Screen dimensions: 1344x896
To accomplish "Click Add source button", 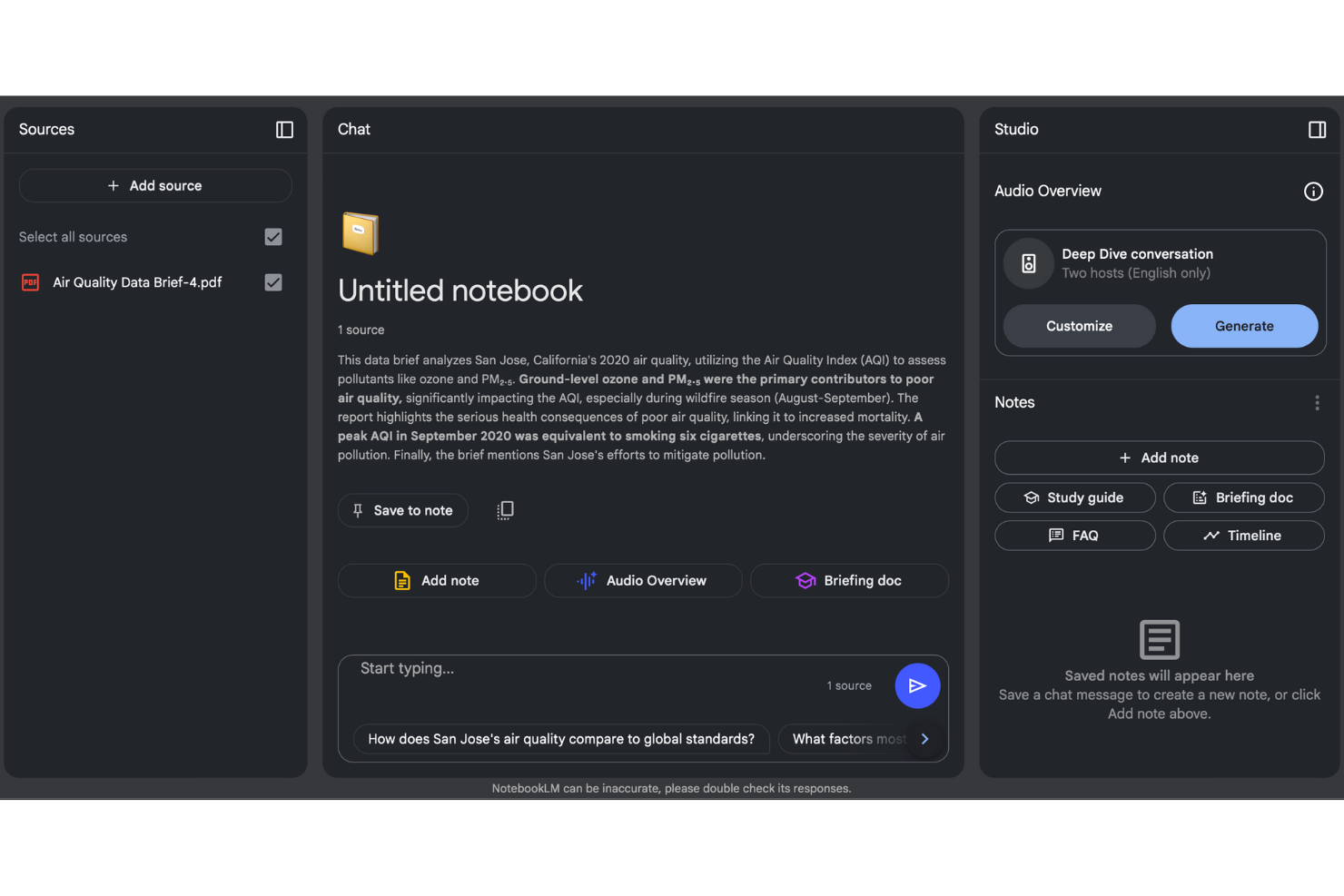I will pyautogui.click(x=155, y=185).
